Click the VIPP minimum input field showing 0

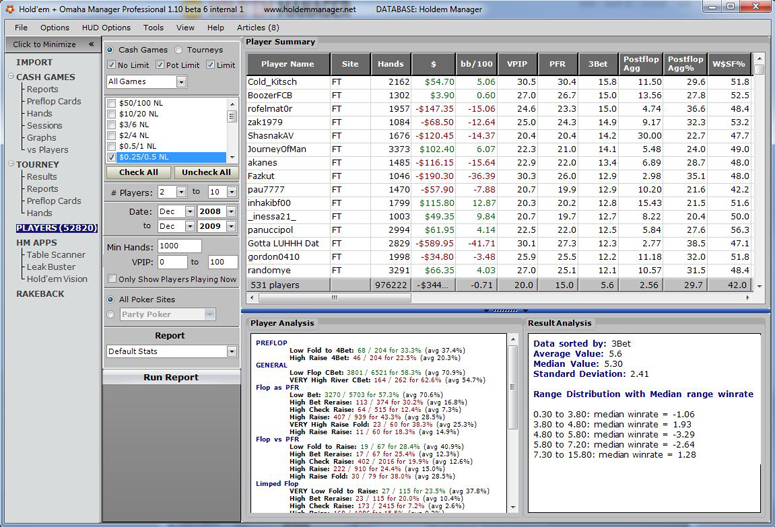pyautogui.click(x=172, y=262)
